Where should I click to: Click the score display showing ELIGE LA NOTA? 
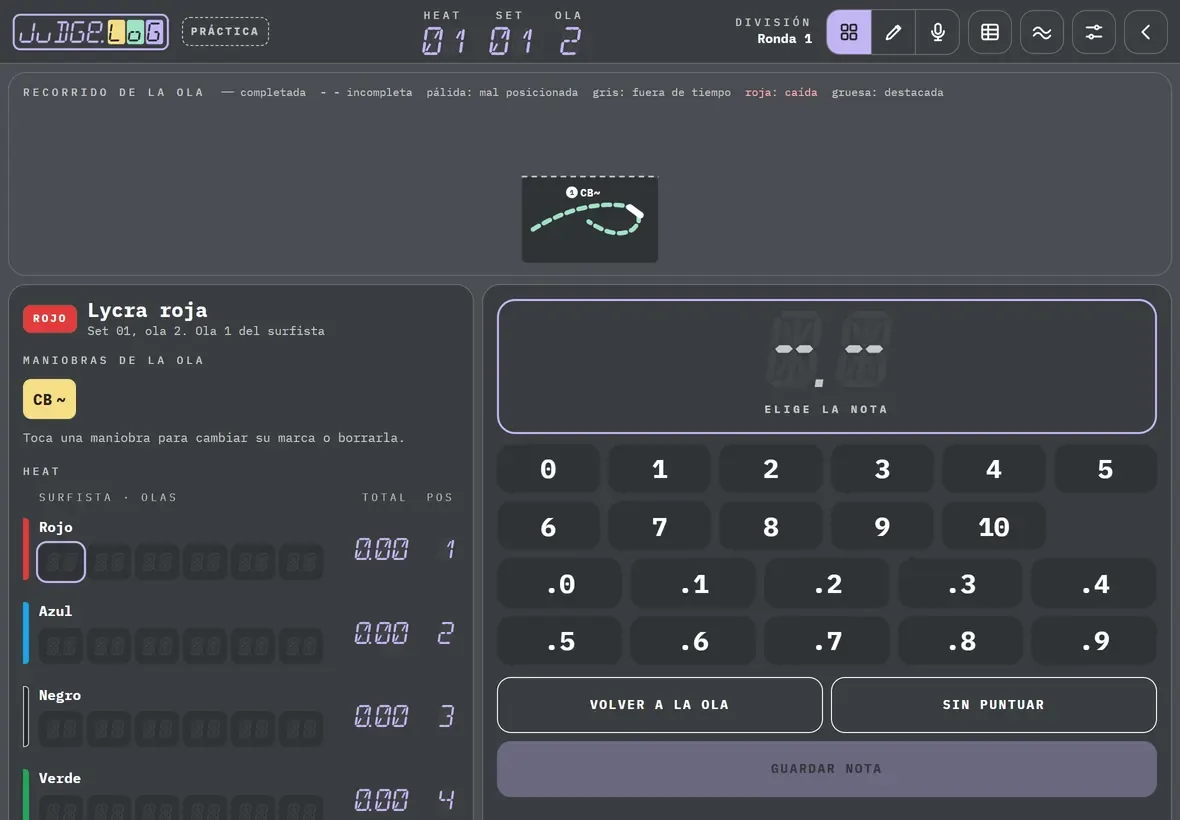pyautogui.click(x=826, y=366)
